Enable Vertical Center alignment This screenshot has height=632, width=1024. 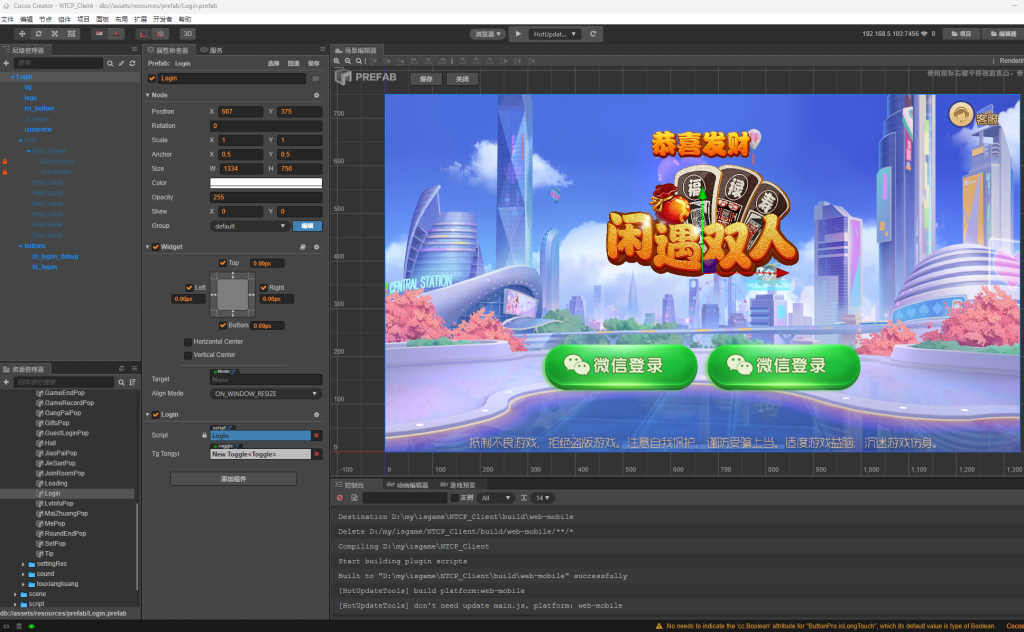click(188, 355)
